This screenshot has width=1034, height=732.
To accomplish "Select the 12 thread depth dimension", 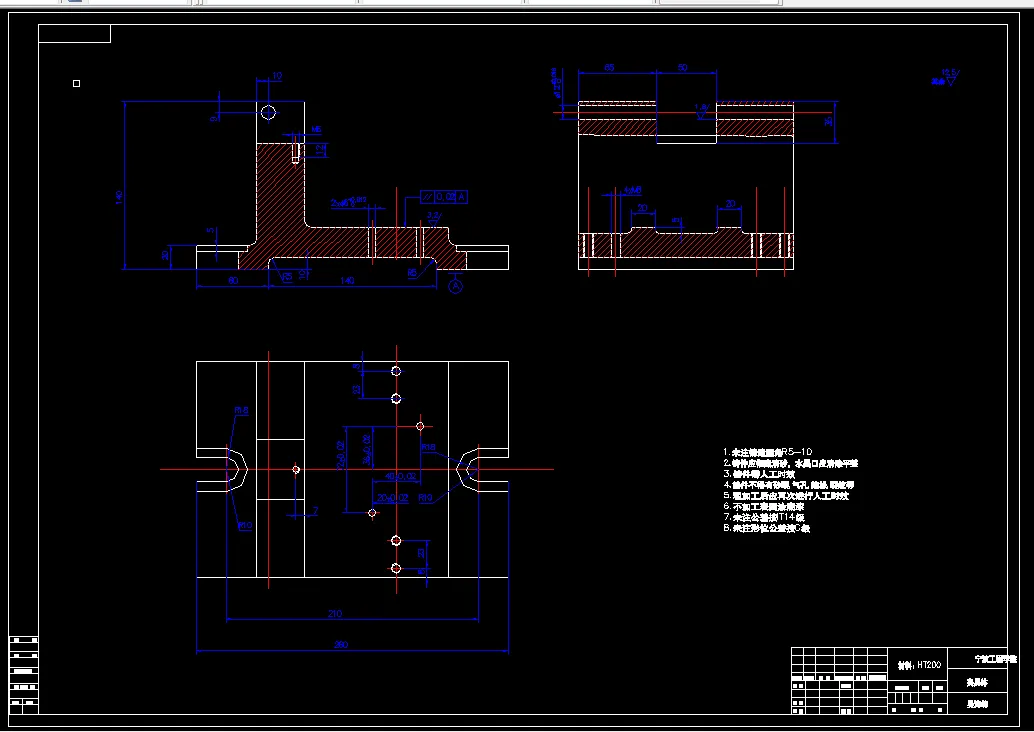I will (320, 150).
